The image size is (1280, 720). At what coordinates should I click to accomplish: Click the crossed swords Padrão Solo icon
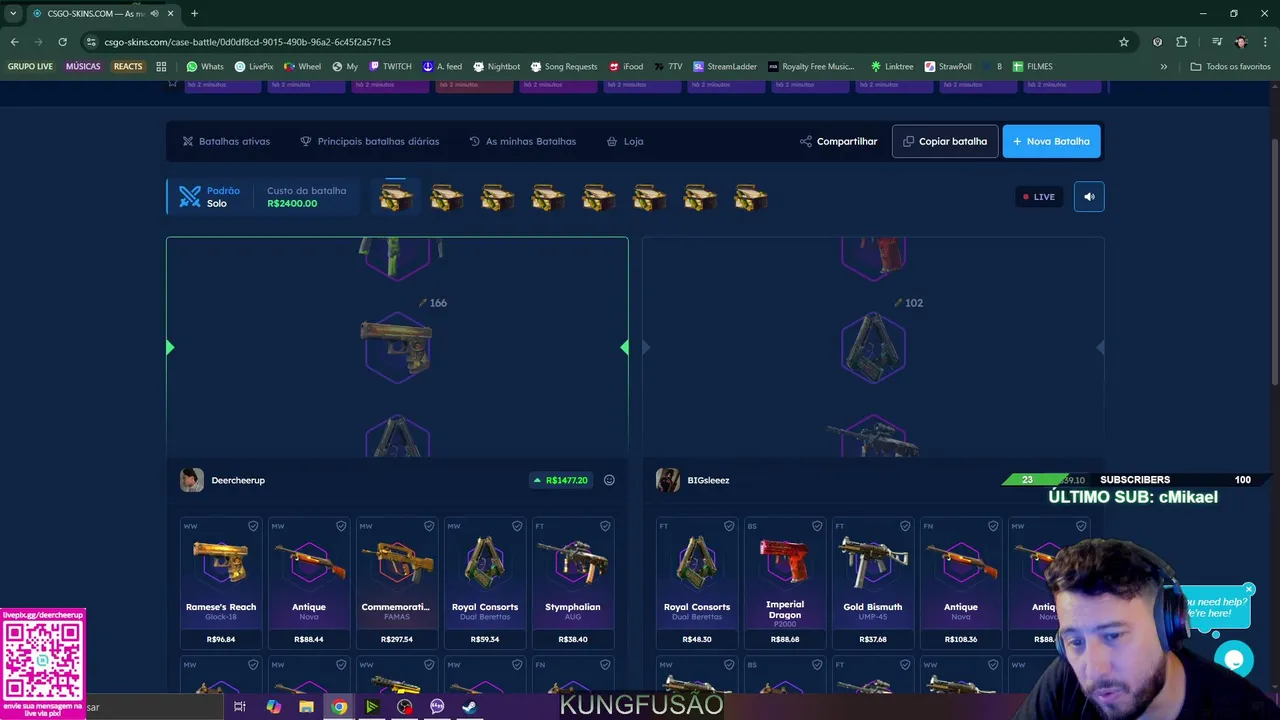point(190,197)
